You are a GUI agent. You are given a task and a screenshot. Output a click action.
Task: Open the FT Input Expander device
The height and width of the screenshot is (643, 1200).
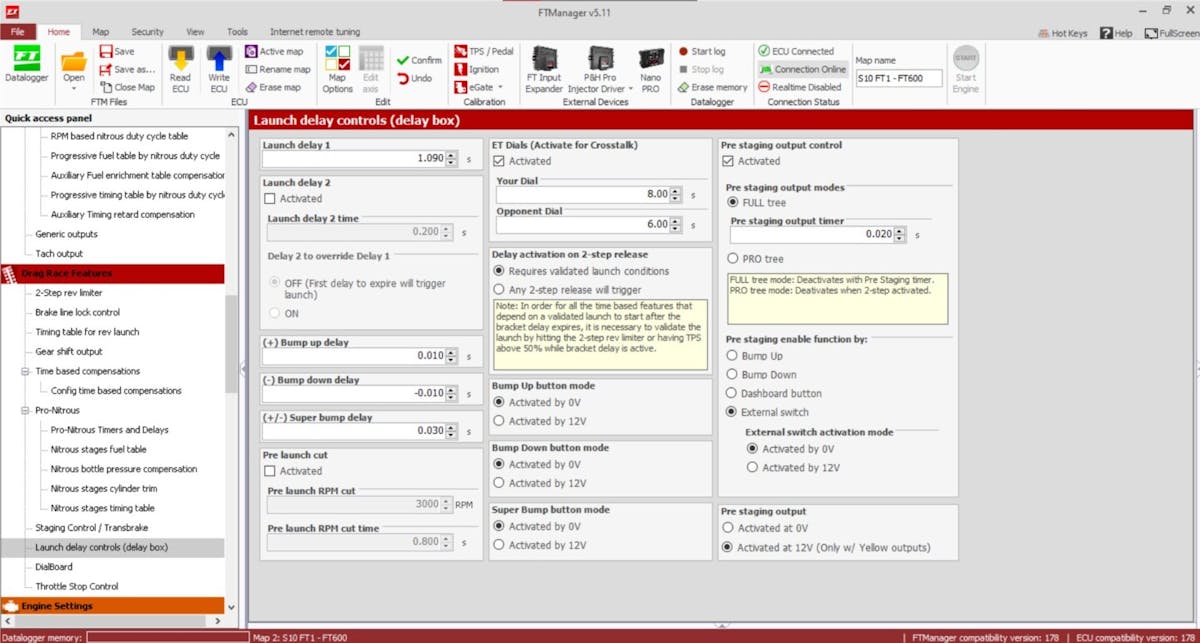point(544,68)
